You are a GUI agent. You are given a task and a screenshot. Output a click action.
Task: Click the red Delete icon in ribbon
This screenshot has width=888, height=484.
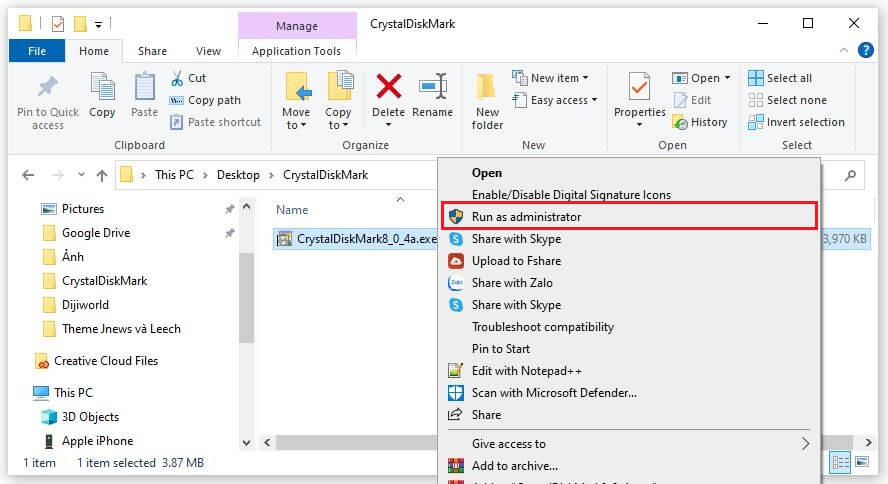point(388,87)
